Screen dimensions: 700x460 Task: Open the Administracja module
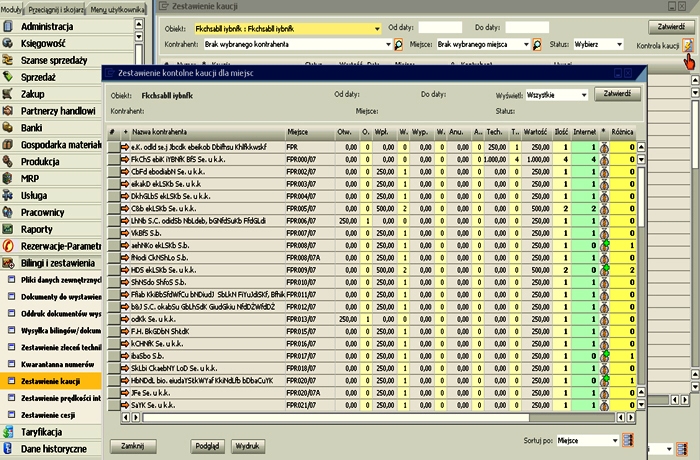pos(46,26)
